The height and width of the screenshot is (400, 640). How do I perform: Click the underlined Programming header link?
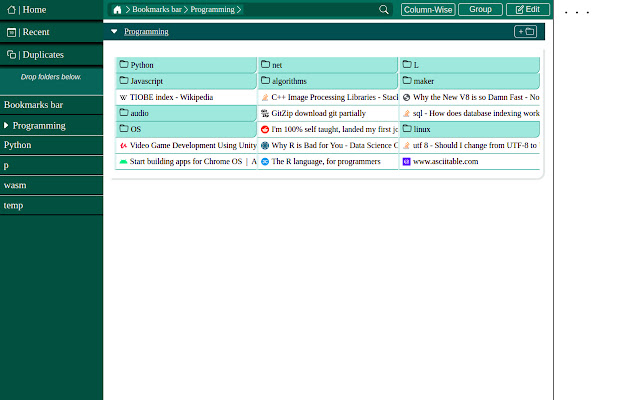(x=146, y=31)
